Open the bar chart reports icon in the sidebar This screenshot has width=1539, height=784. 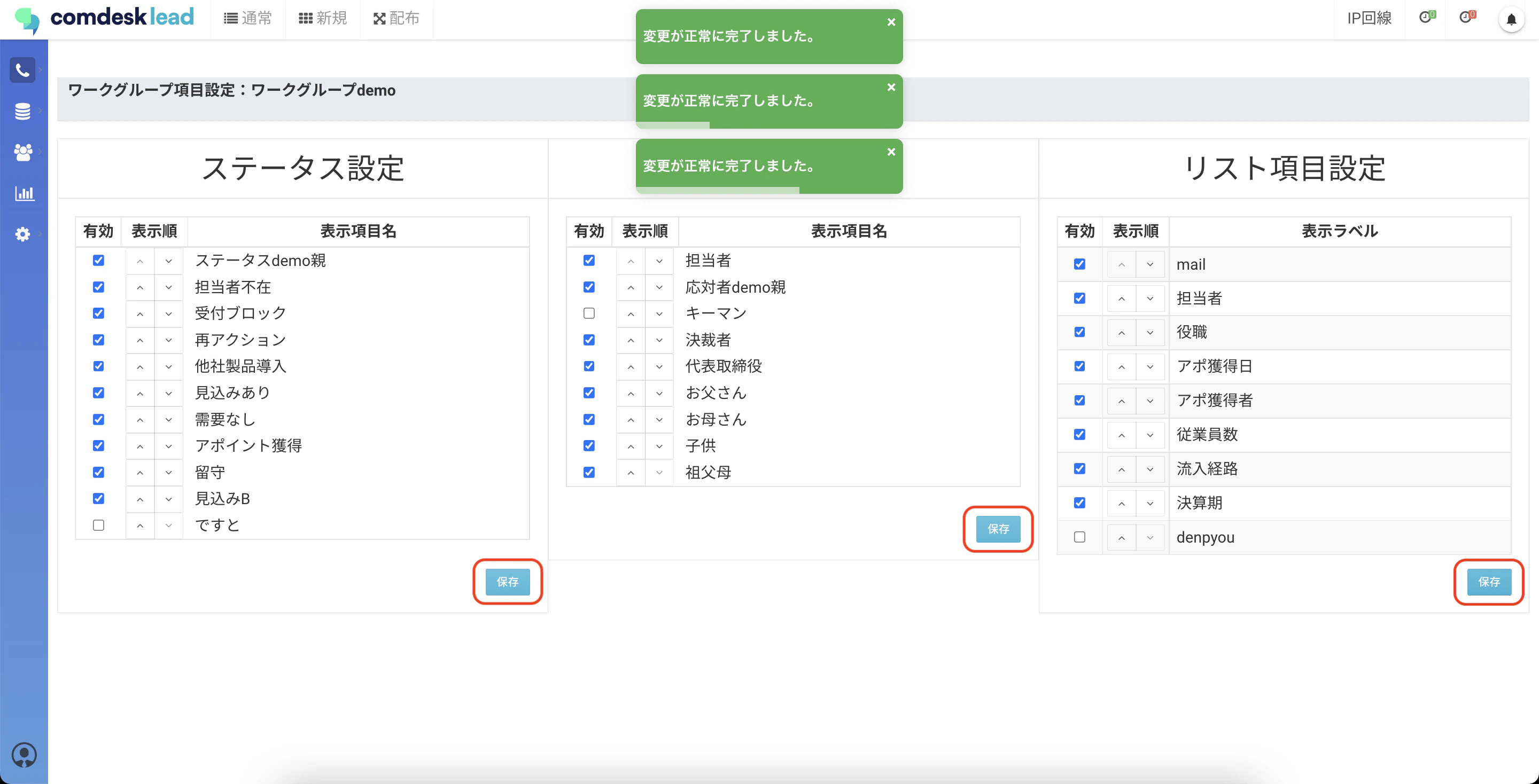tap(24, 193)
